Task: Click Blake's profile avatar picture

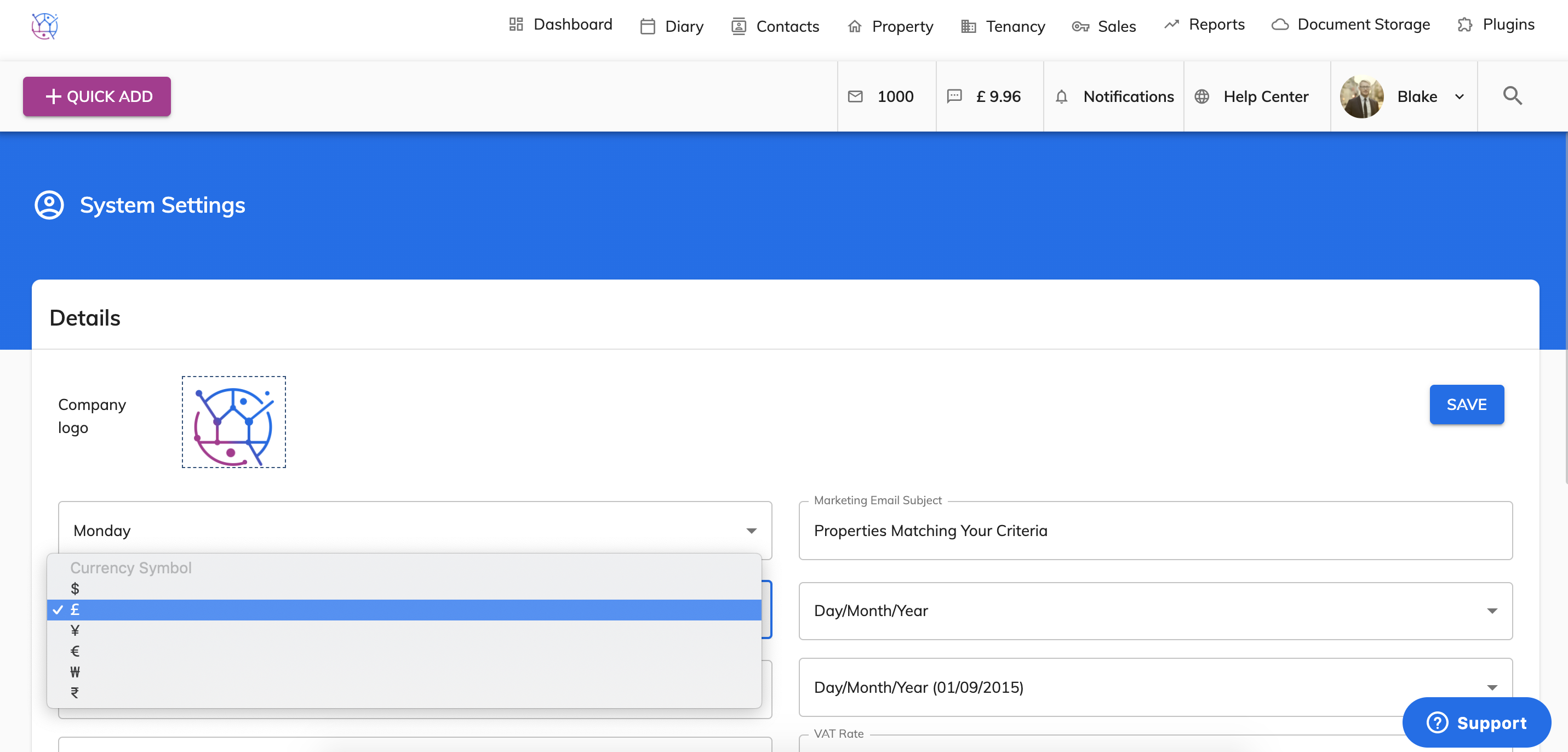Action: click(x=1361, y=97)
